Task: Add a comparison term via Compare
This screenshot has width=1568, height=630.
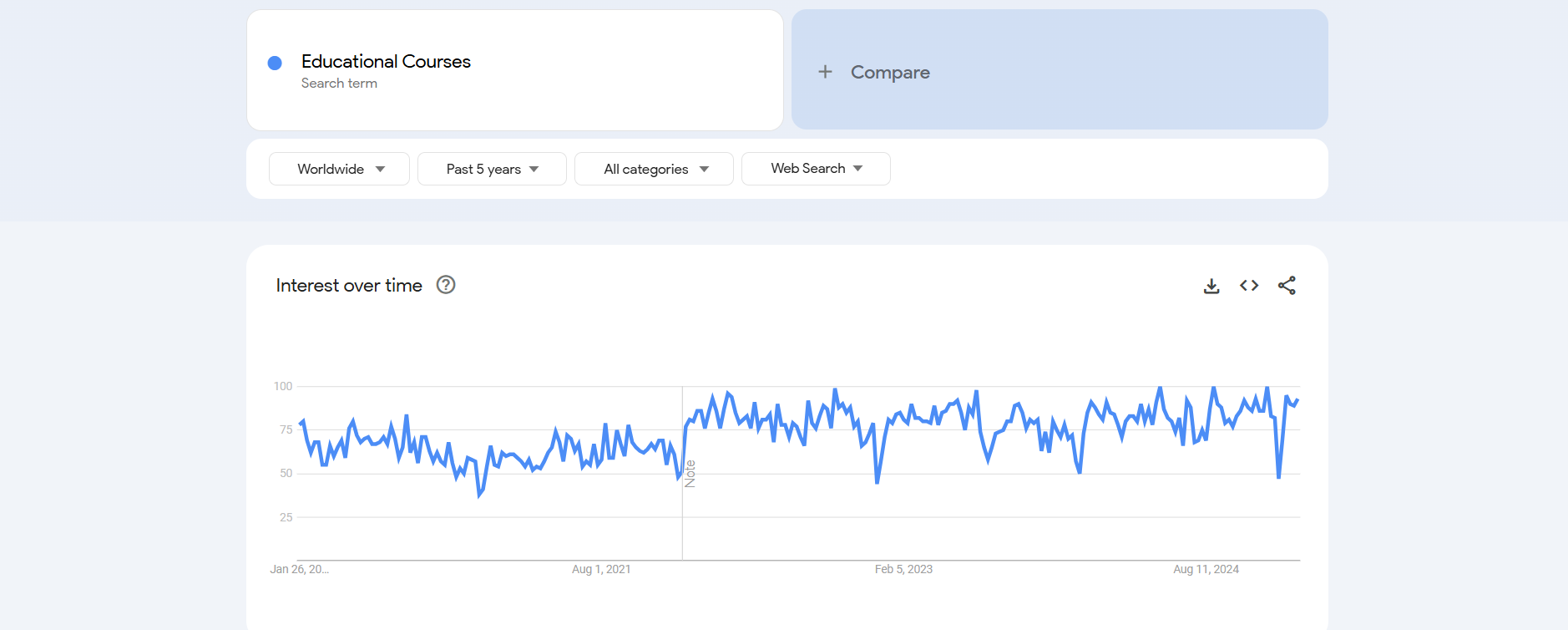Action: tap(1060, 69)
